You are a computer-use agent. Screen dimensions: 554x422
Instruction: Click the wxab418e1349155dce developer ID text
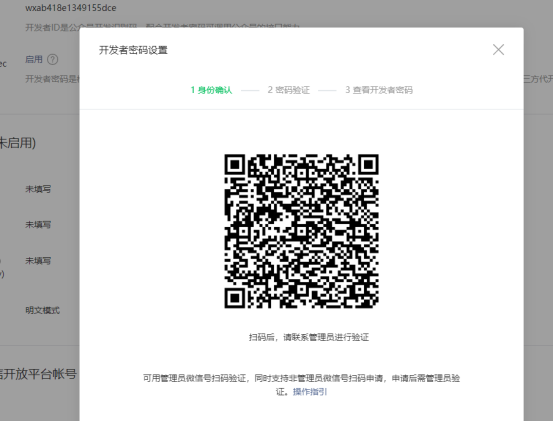[x=71, y=8]
